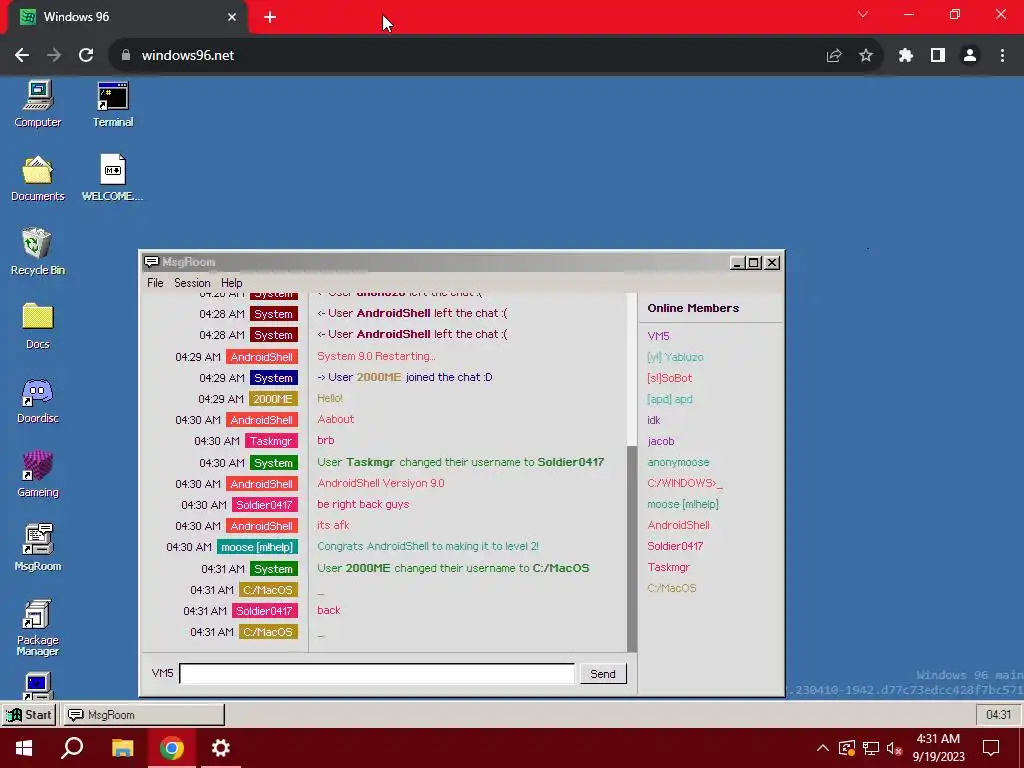Open the Windows Start menu
The image size is (1024, 768).
(24, 748)
